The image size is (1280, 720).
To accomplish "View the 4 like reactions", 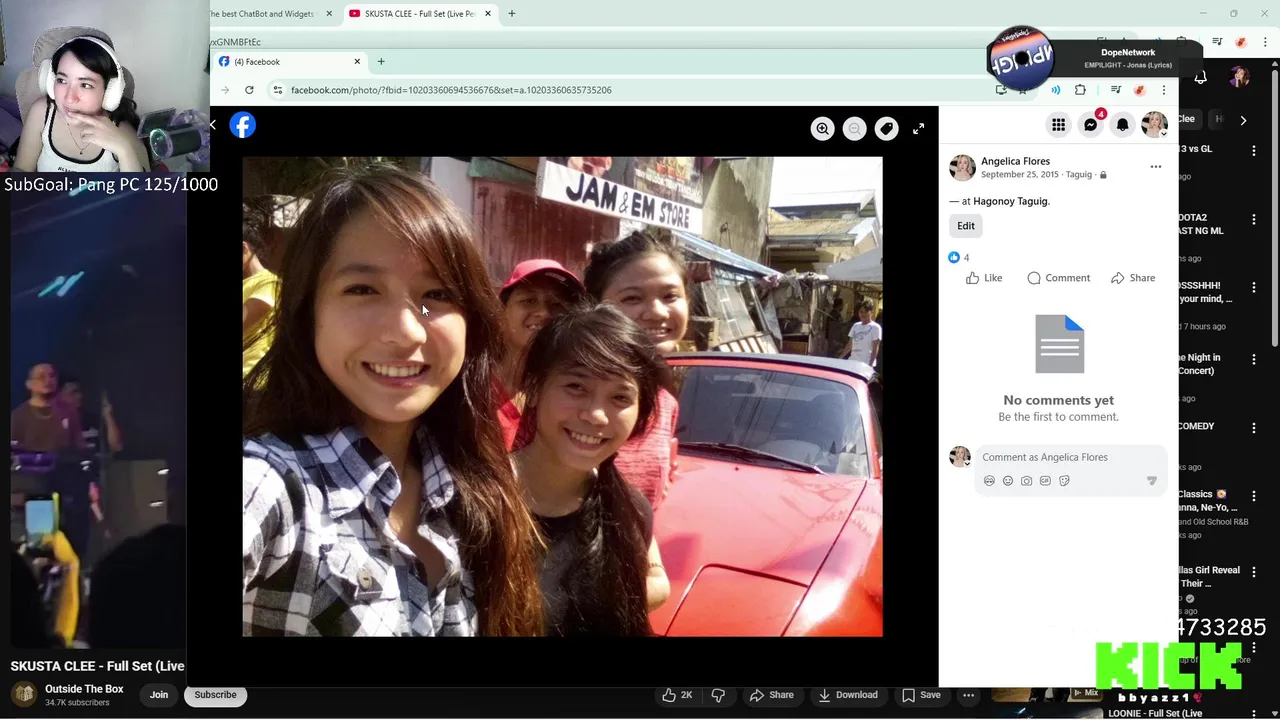I will tap(959, 258).
